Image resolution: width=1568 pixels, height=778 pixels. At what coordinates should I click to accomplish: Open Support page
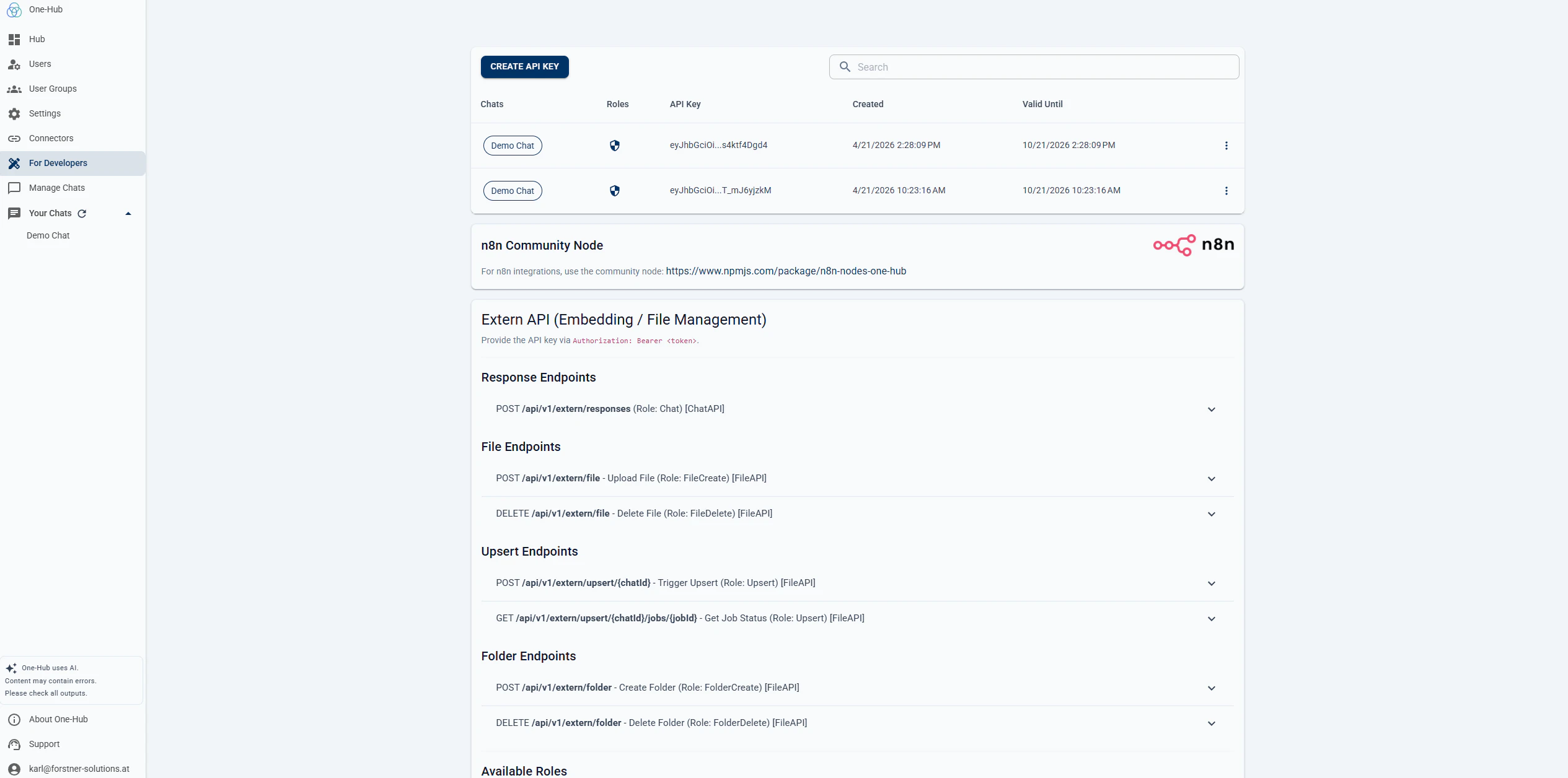pos(73,745)
